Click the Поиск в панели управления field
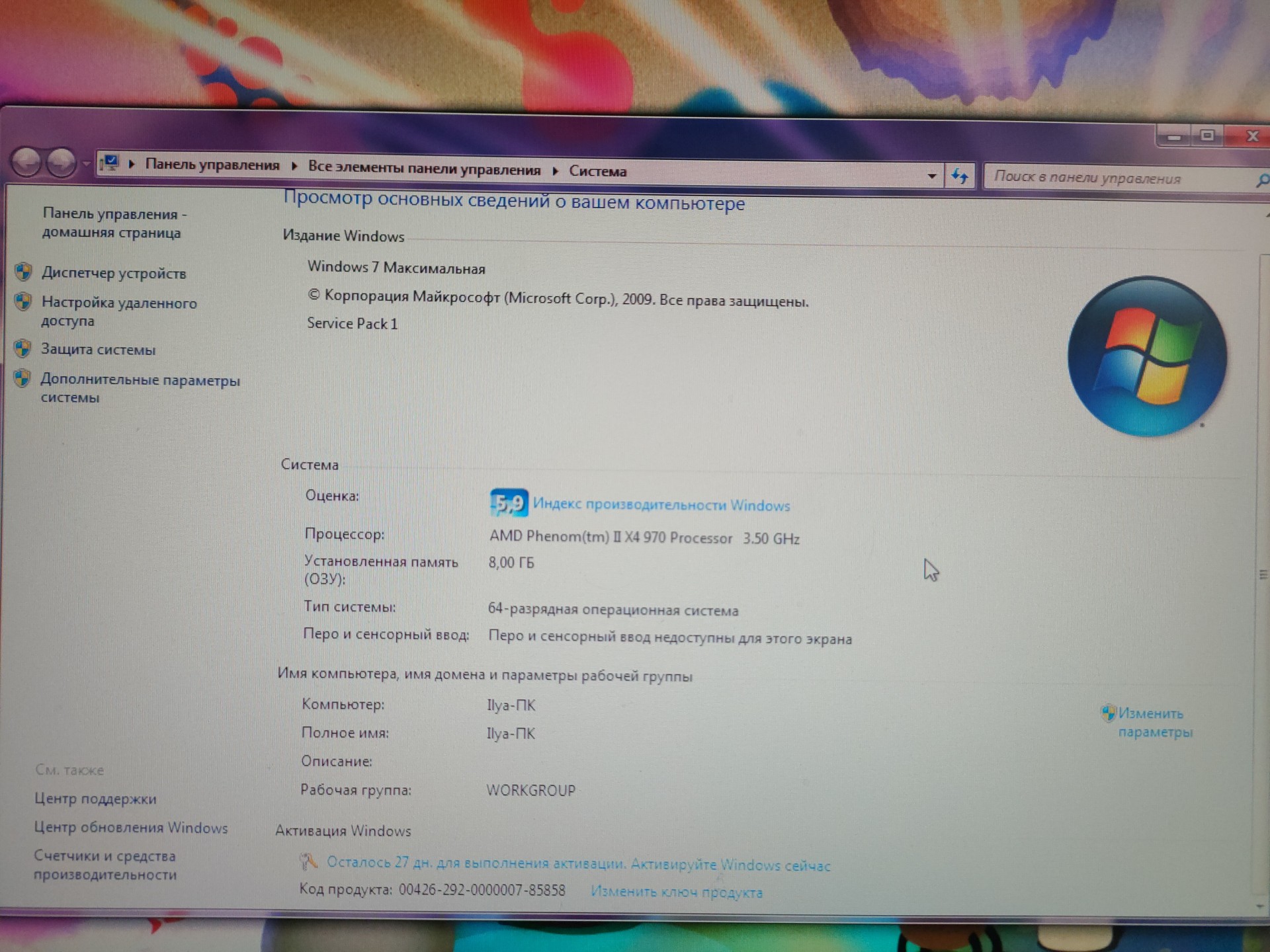 (x=1118, y=178)
